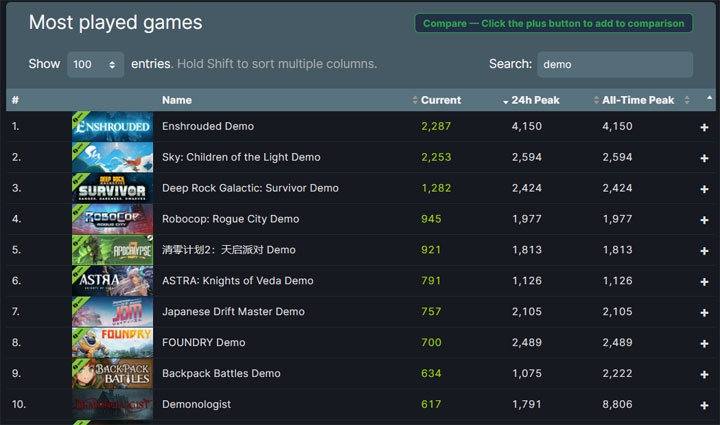This screenshot has height=425, width=720.
Task: Open Demonologist game thumbnail
Action: pos(112,404)
